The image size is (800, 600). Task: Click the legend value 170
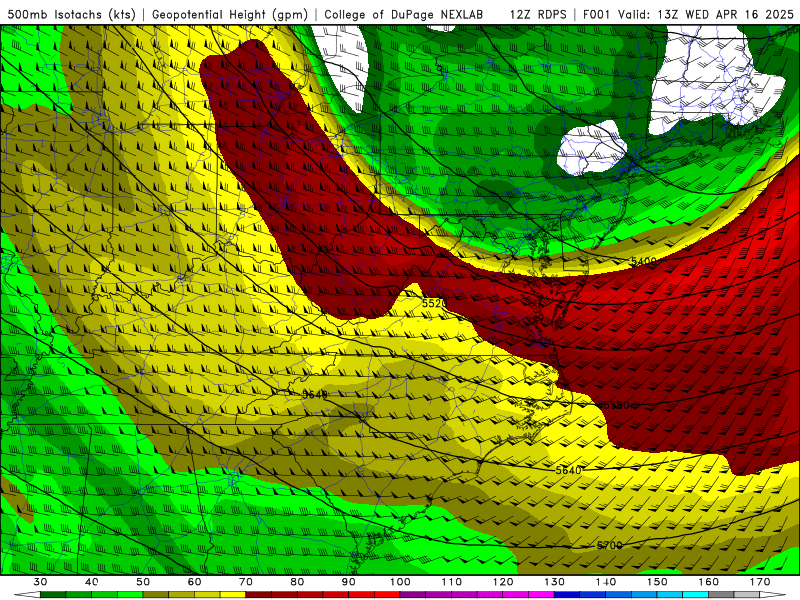(760, 582)
